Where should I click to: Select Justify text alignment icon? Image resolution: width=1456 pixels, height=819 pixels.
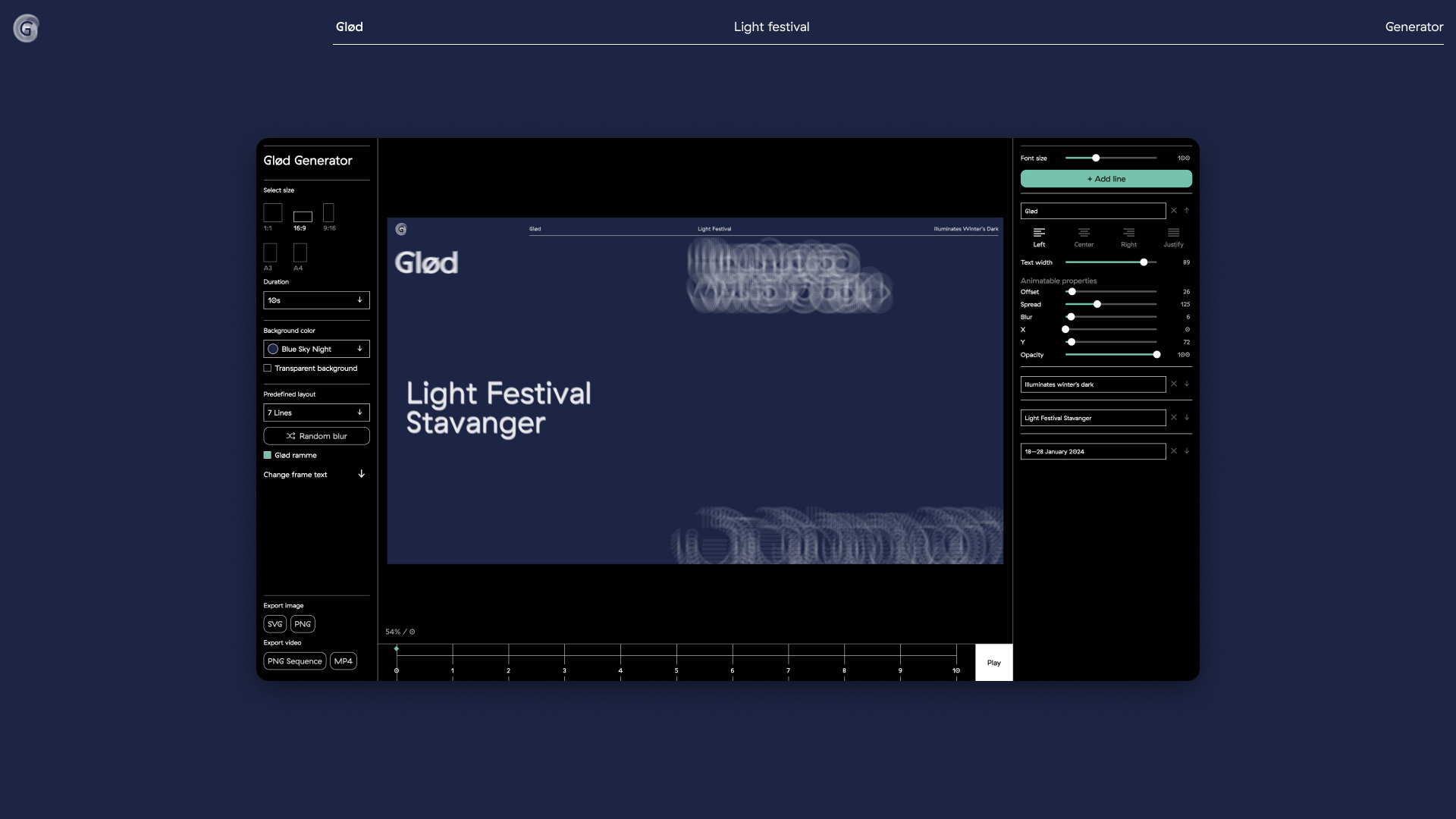(x=1173, y=233)
